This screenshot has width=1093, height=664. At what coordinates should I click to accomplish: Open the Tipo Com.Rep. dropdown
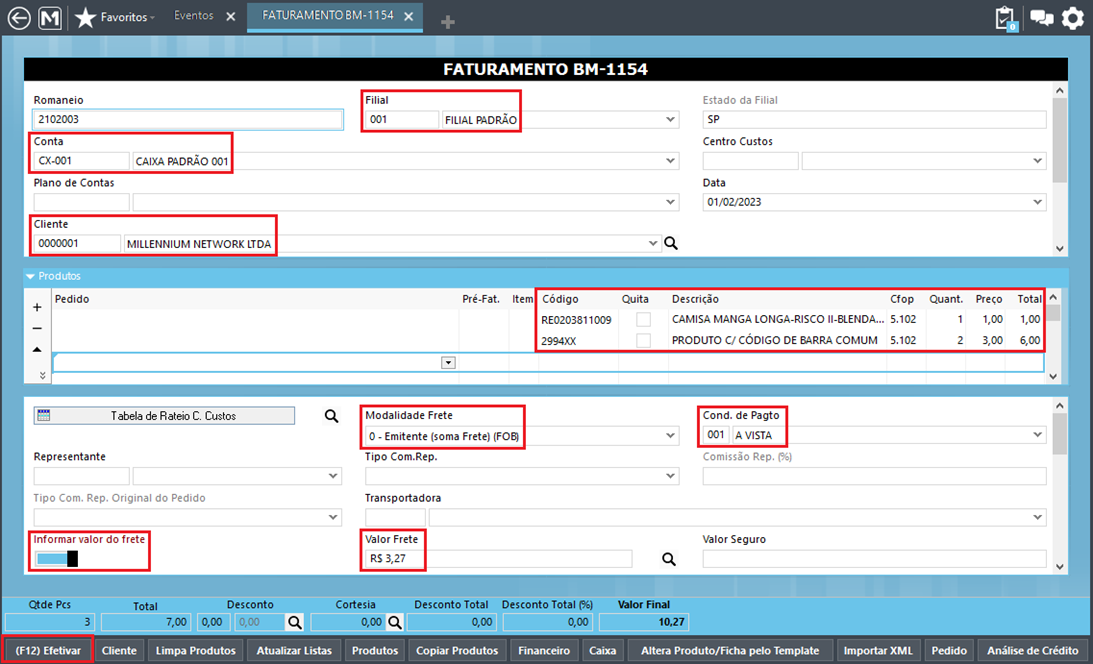point(670,477)
